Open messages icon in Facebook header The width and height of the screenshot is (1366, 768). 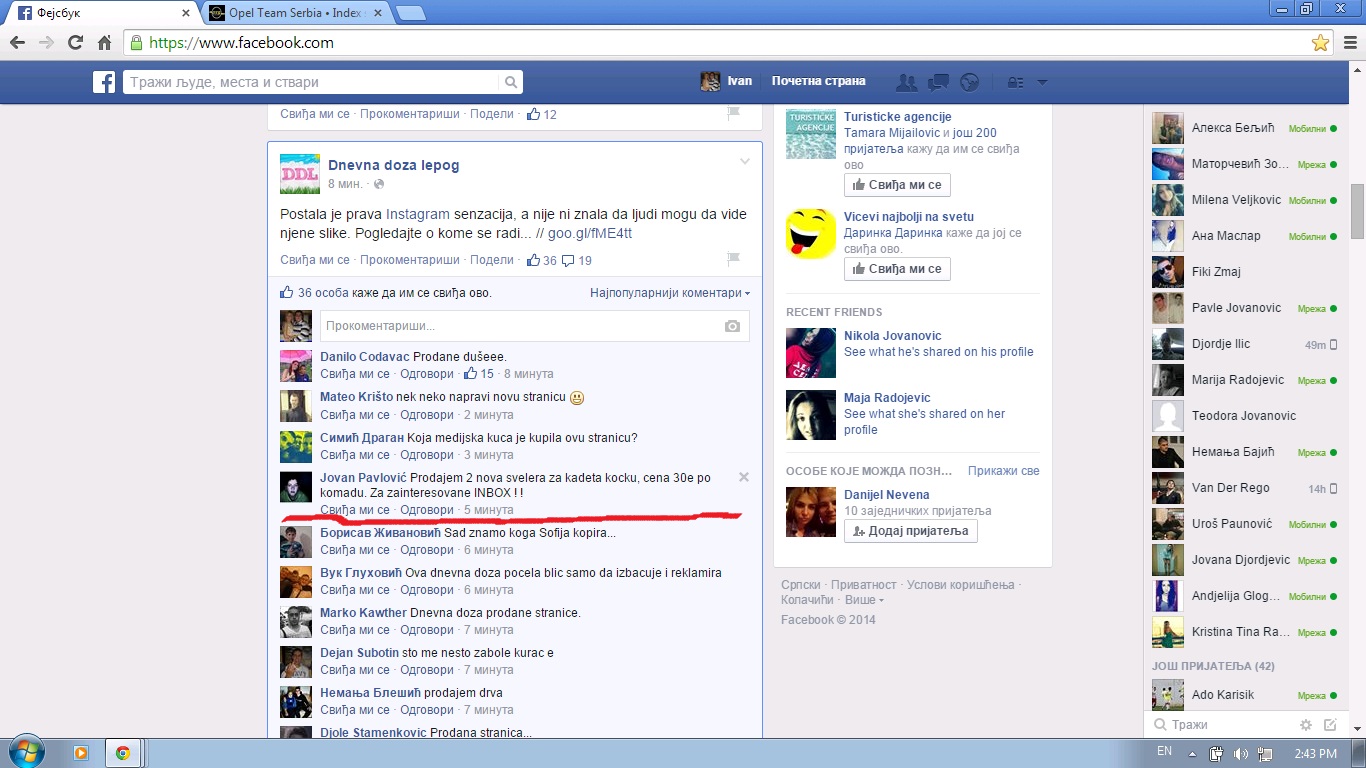(x=938, y=82)
